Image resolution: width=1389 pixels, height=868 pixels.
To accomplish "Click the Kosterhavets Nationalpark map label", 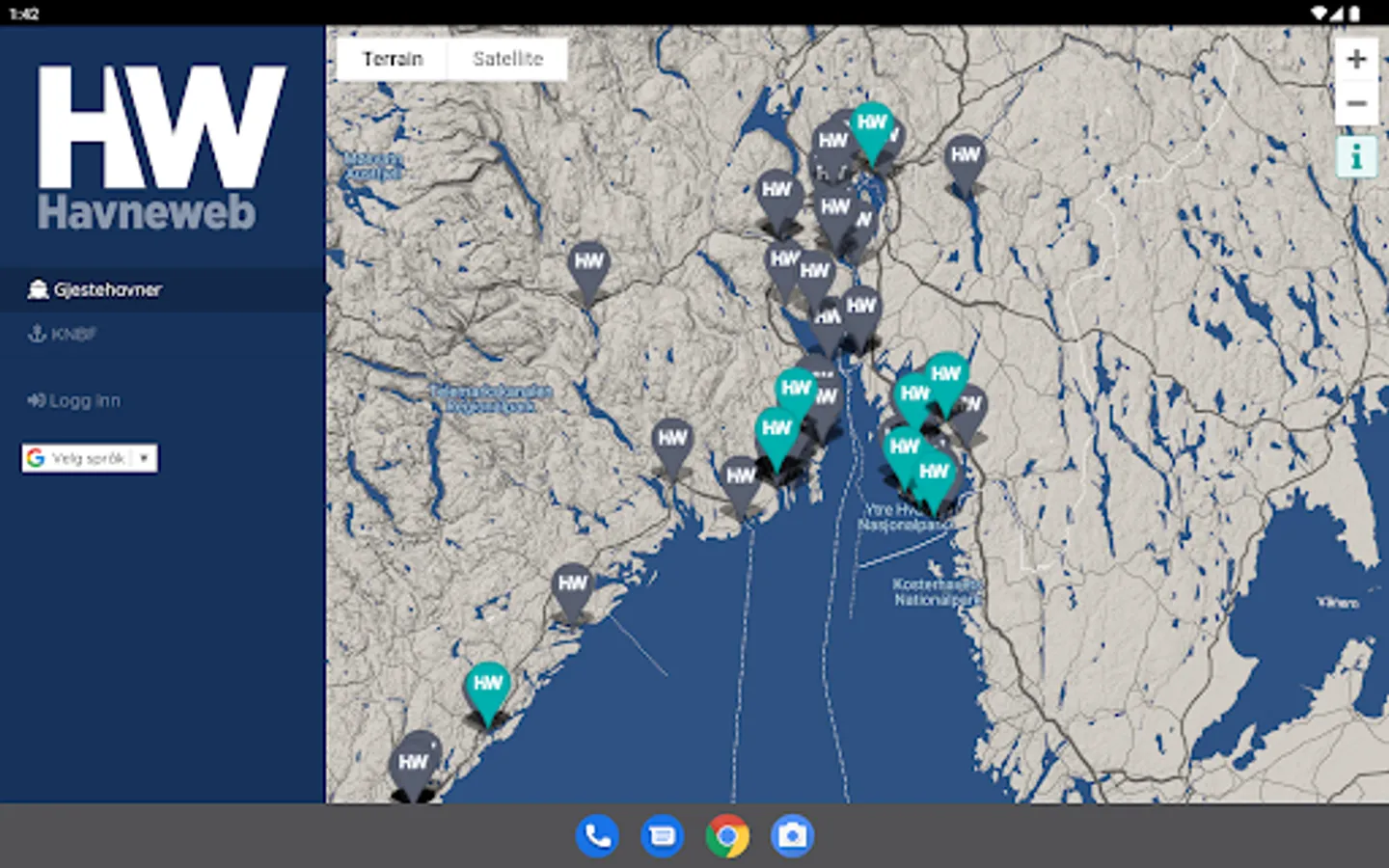I will pyautogui.click(x=936, y=592).
